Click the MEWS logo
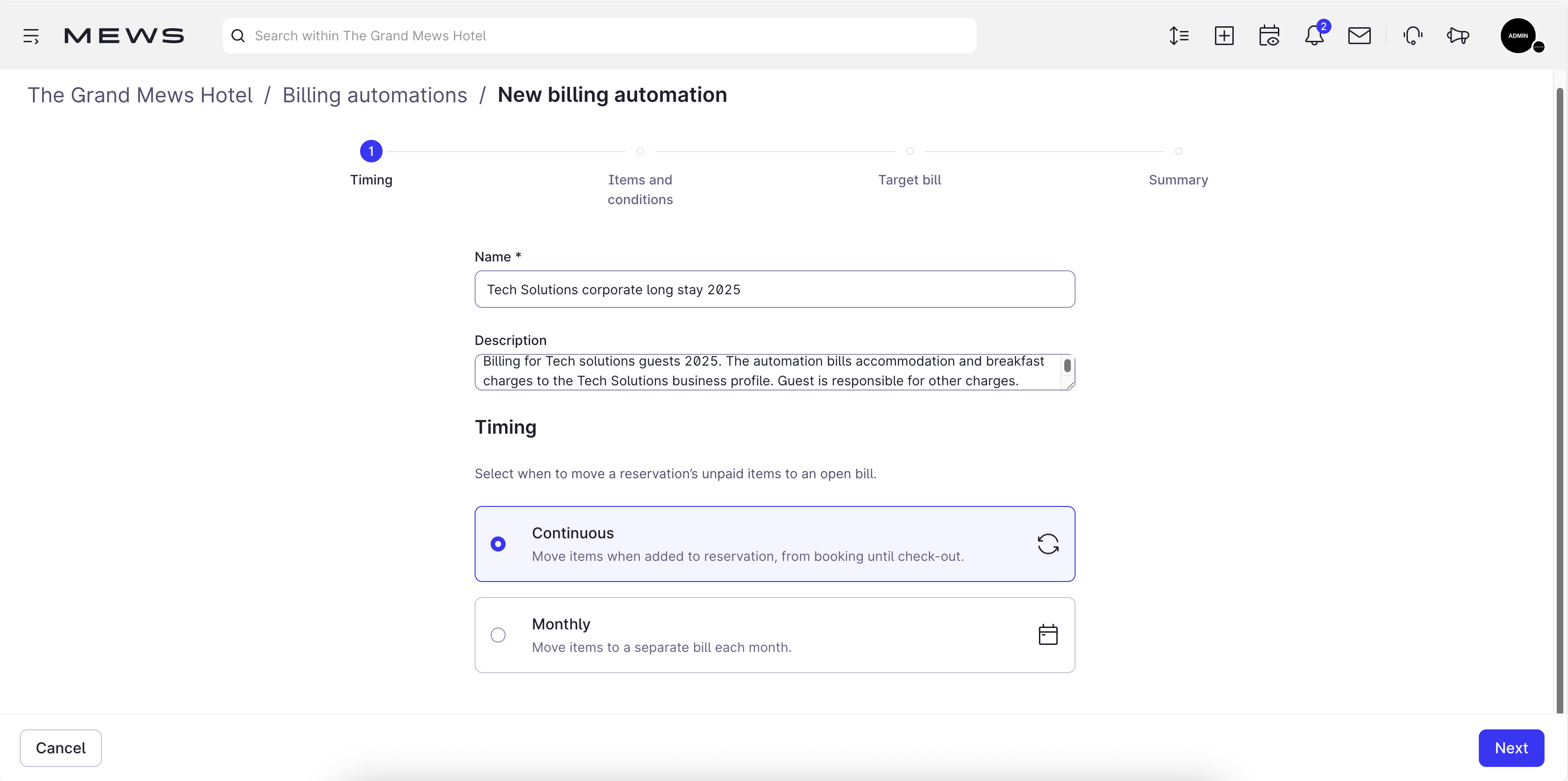The width and height of the screenshot is (1568, 781). tap(124, 36)
